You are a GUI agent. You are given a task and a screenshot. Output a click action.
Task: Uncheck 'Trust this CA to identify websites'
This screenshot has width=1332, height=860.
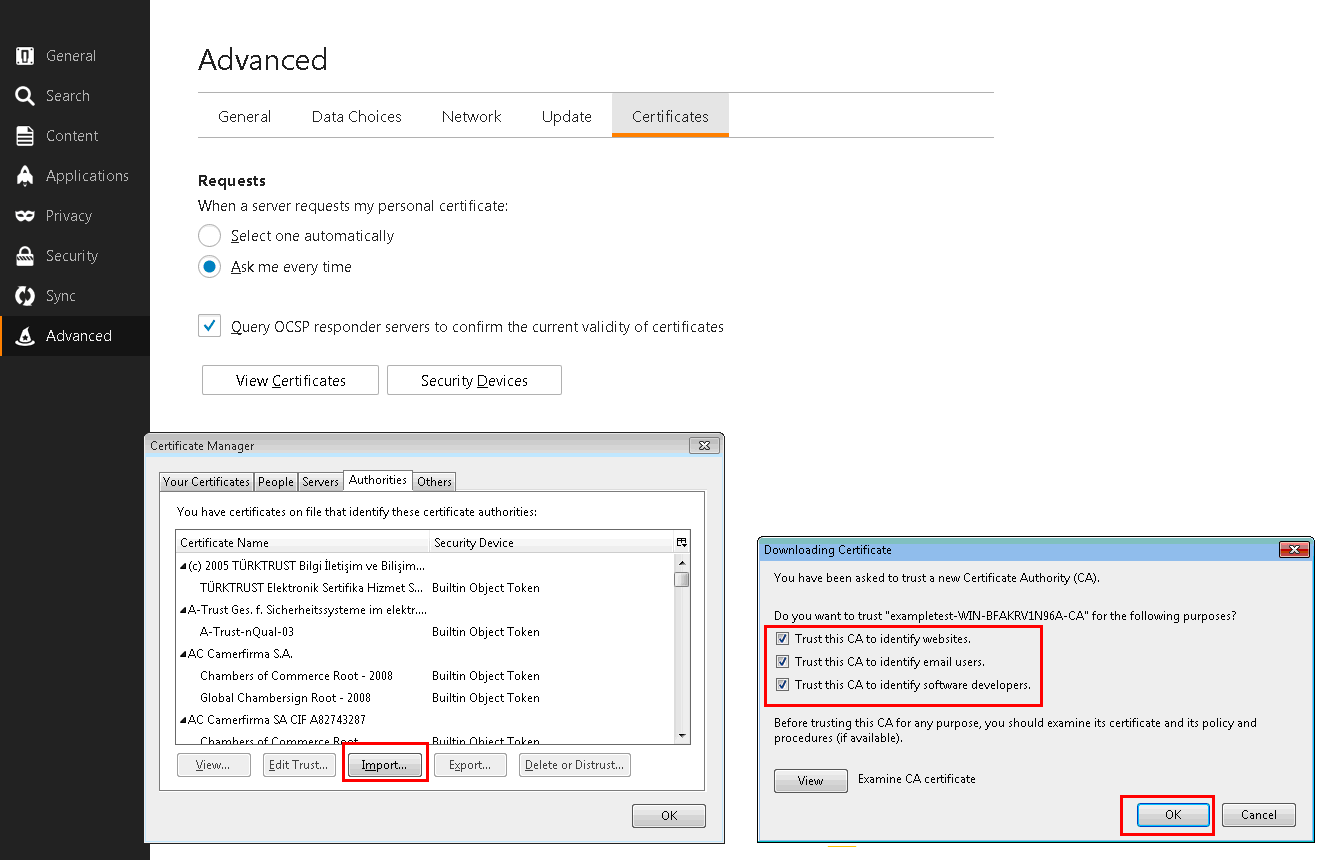pos(782,638)
